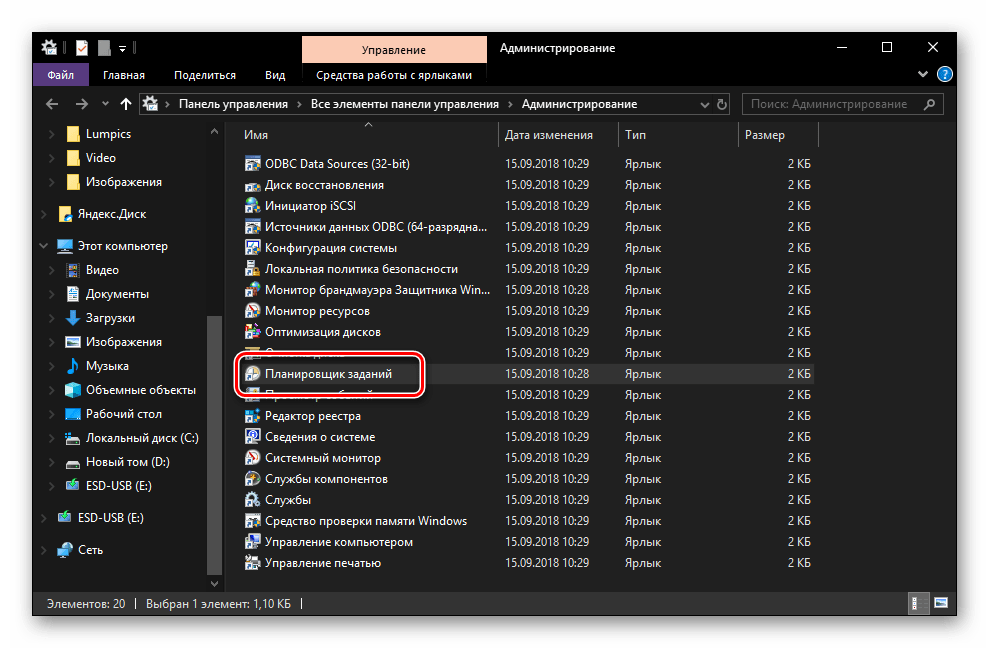The width and height of the screenshot is (989, 648).
Task: Select the Оптимизация дисков icon
Action: pyautogui.click(x=253, y=331)
